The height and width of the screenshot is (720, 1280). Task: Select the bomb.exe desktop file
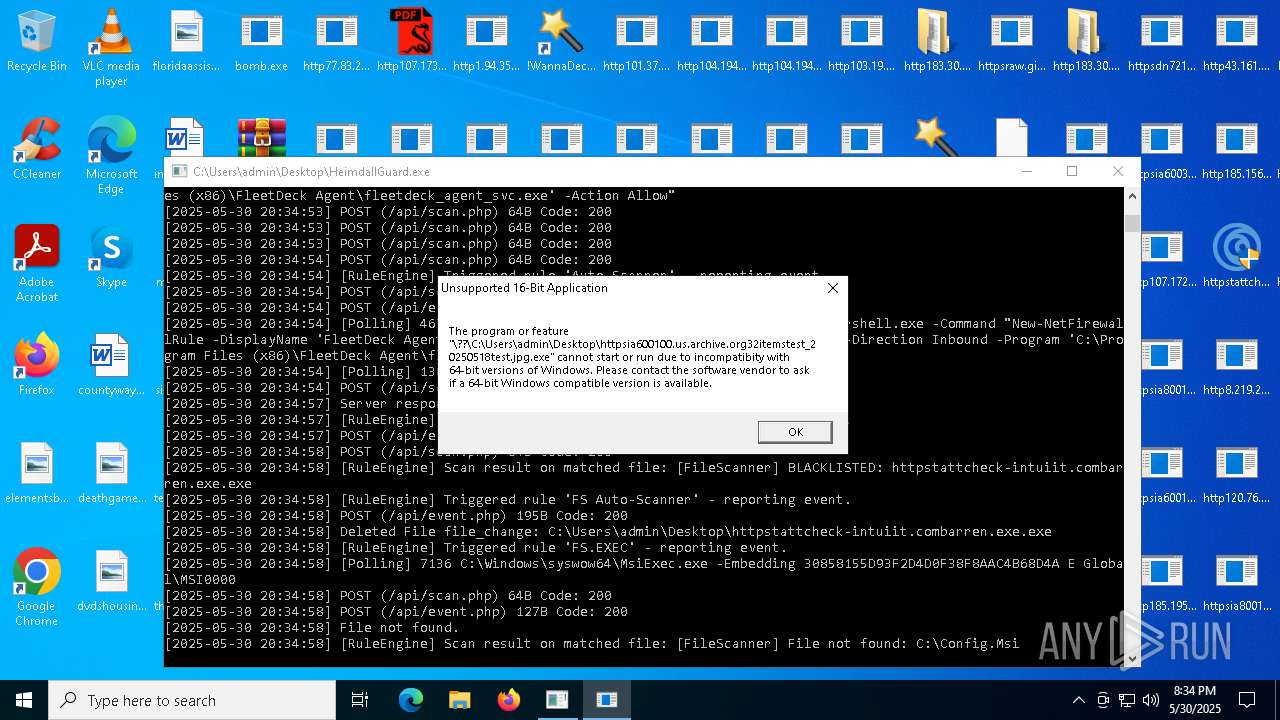pos(261,42)
